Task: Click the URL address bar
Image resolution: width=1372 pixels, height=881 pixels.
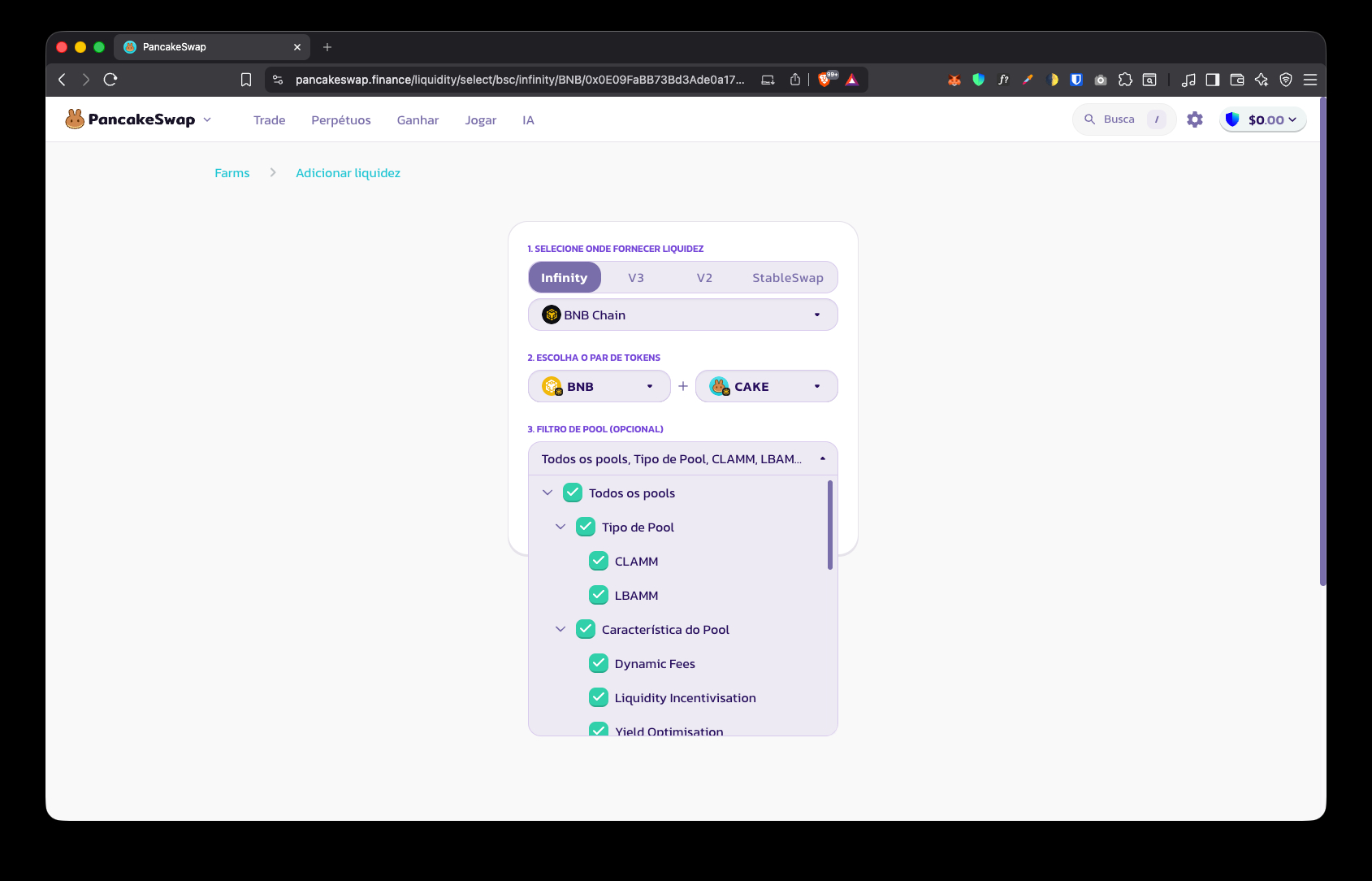Action: pyautogui.click(x=520, y=80)
